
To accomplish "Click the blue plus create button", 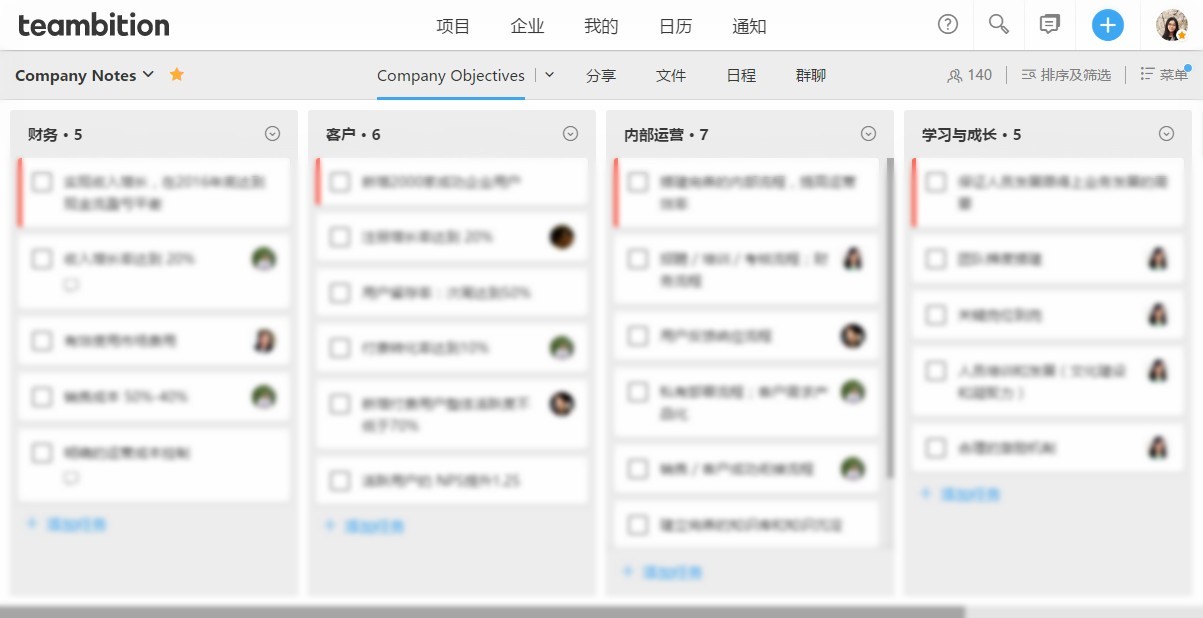I will [1107, 25].
